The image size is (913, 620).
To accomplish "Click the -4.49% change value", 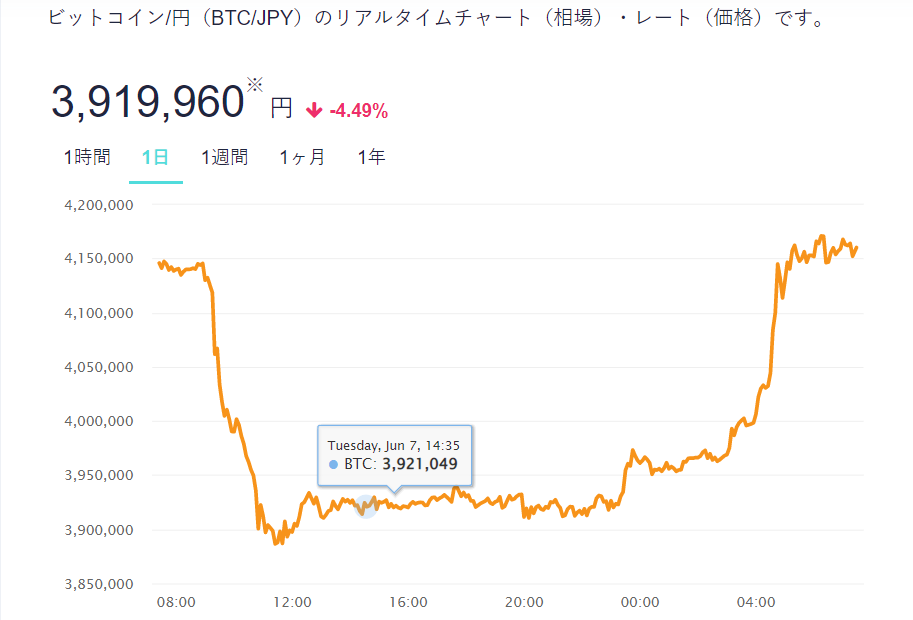I will (358, 110).
